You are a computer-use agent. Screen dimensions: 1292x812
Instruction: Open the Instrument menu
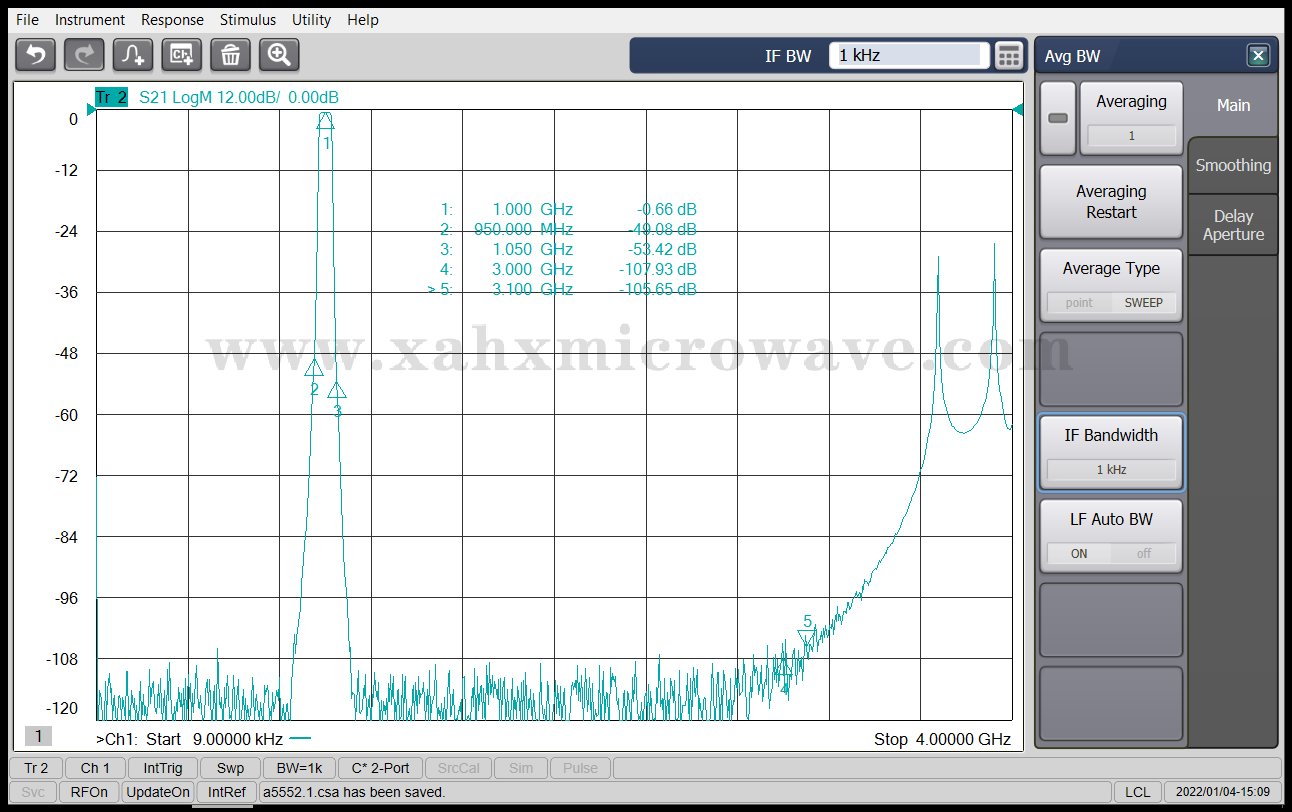(x=90, y=19)
